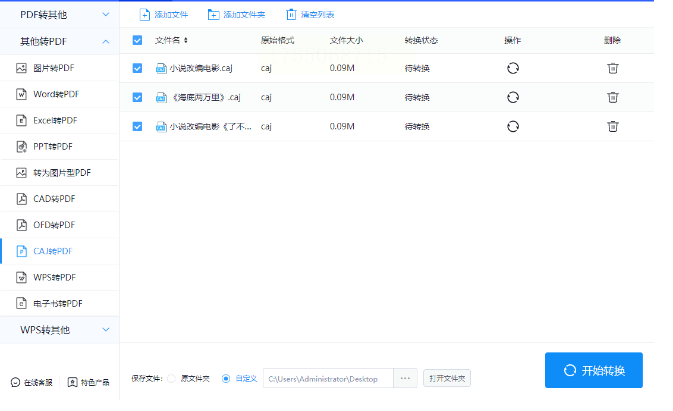Click the 添加文件 text label in toolbar

click(x=171, y=15)
